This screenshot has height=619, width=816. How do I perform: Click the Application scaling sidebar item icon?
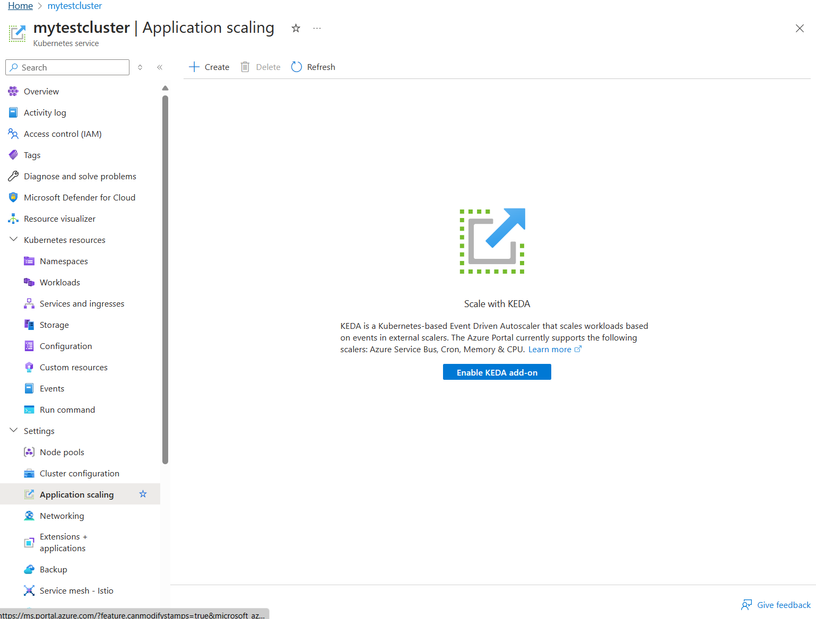click(29, 495)
